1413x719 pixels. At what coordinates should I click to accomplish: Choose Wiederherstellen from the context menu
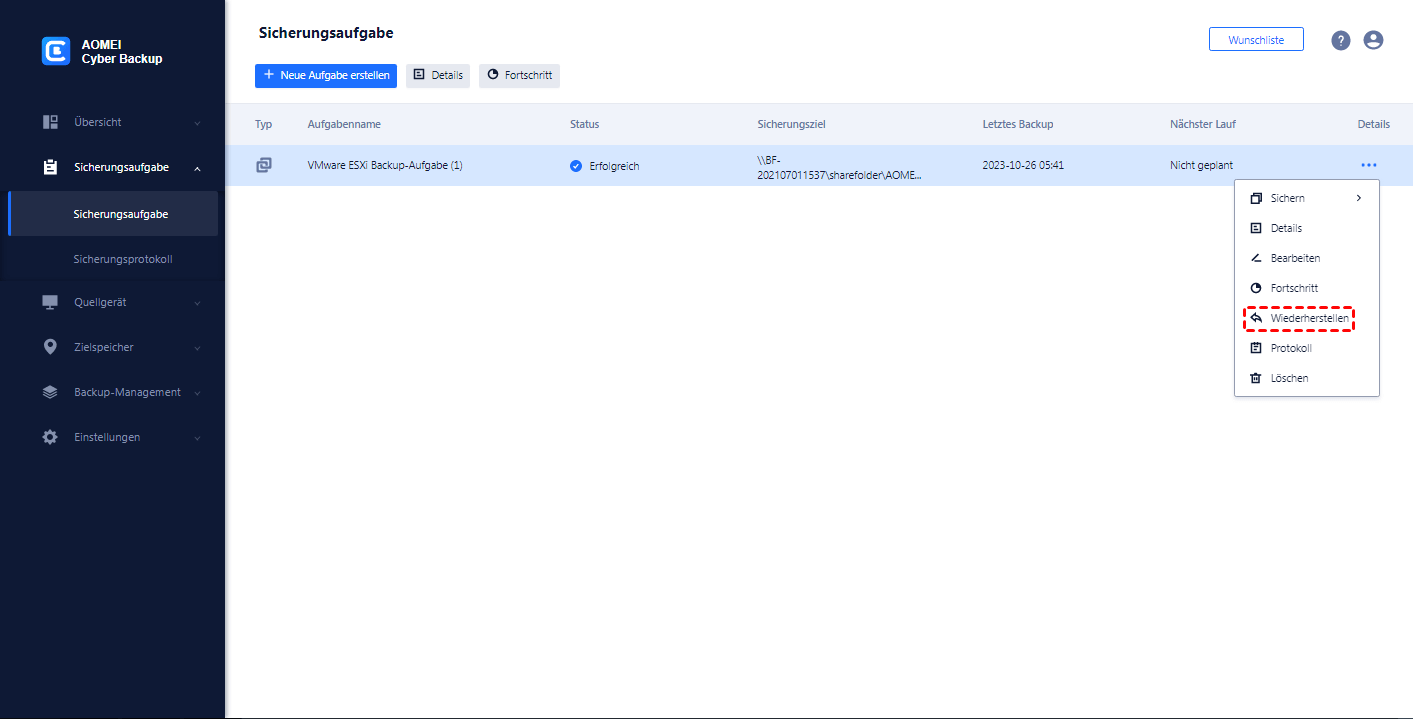pyautogui.click(x=1307, y=318)
